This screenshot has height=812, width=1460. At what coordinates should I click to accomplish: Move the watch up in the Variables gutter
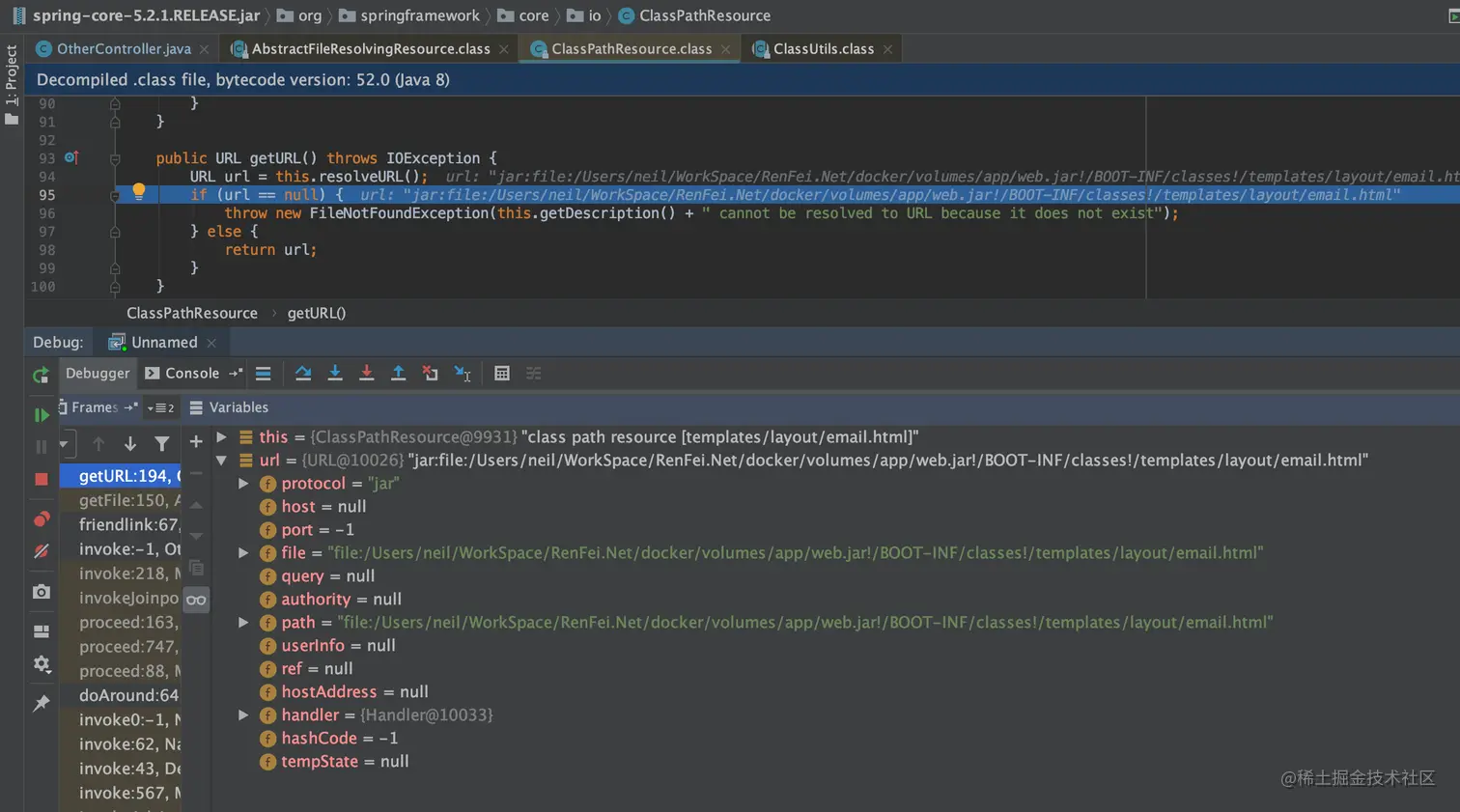pos(196,505)
